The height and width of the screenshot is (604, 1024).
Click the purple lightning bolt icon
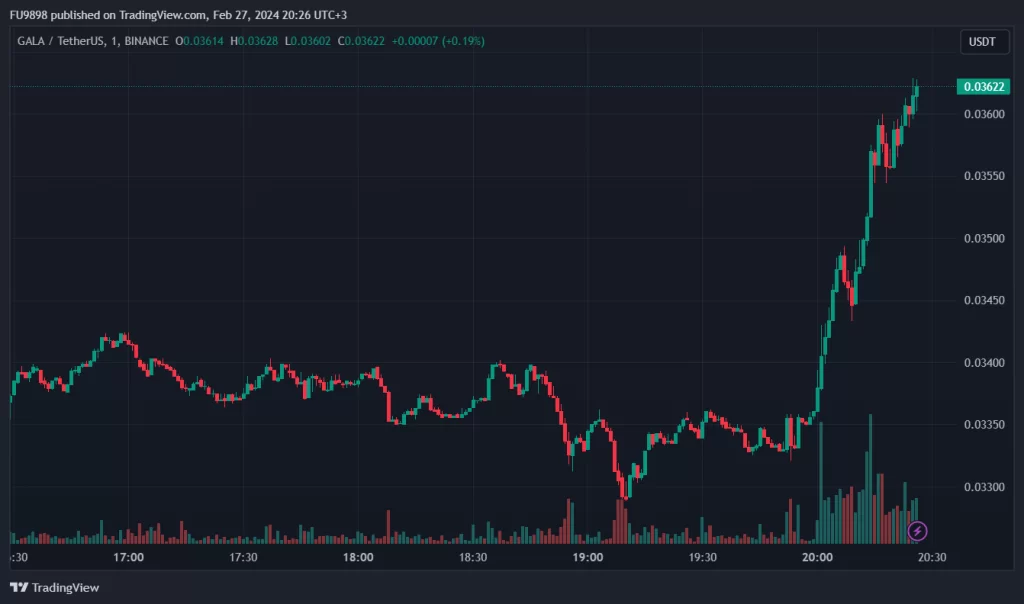click(917, 531)
